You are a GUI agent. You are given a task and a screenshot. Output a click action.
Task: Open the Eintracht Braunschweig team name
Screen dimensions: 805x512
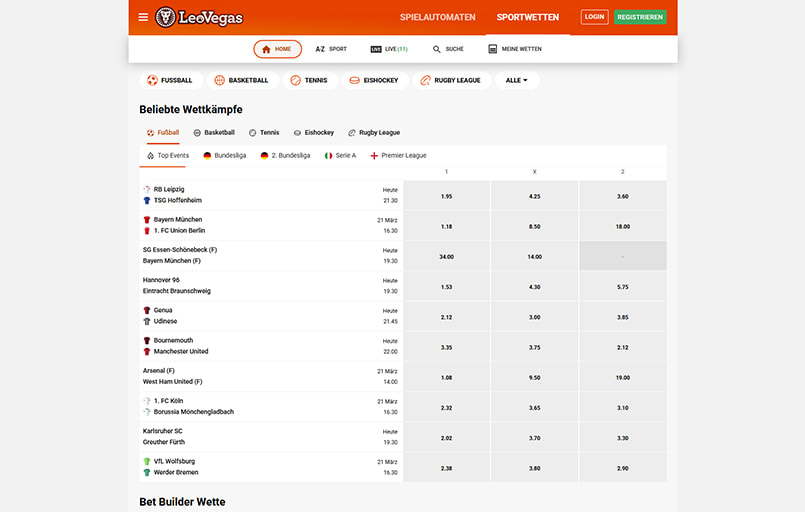click(177, 291)
